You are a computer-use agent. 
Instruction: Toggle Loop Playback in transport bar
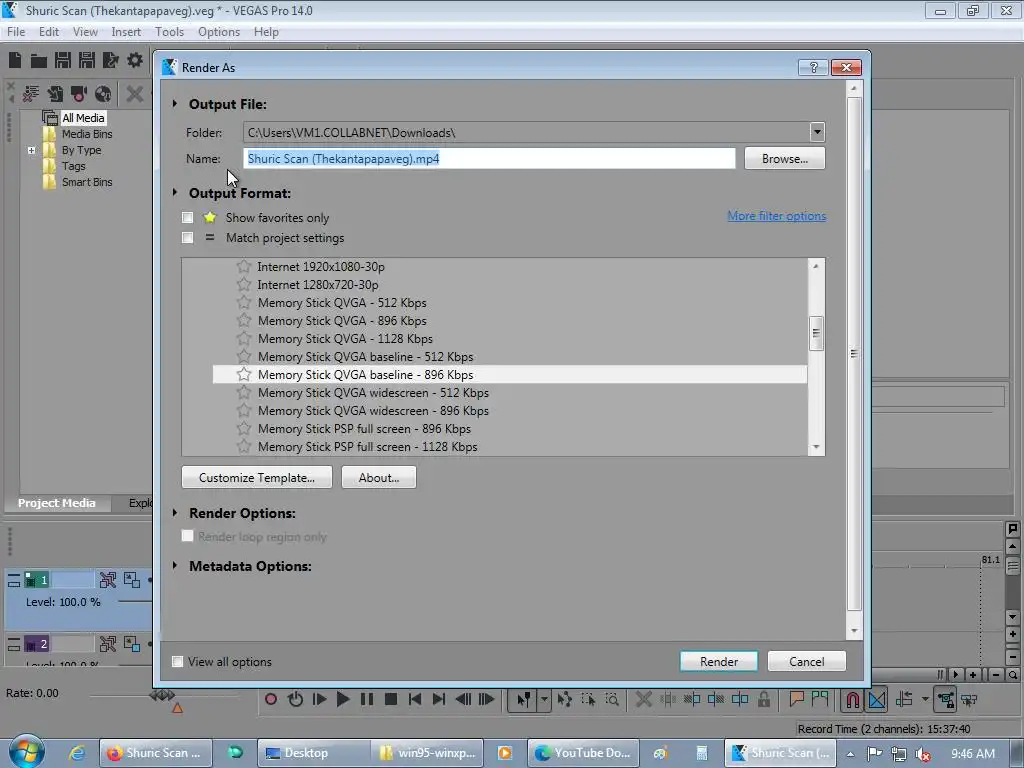295,699
